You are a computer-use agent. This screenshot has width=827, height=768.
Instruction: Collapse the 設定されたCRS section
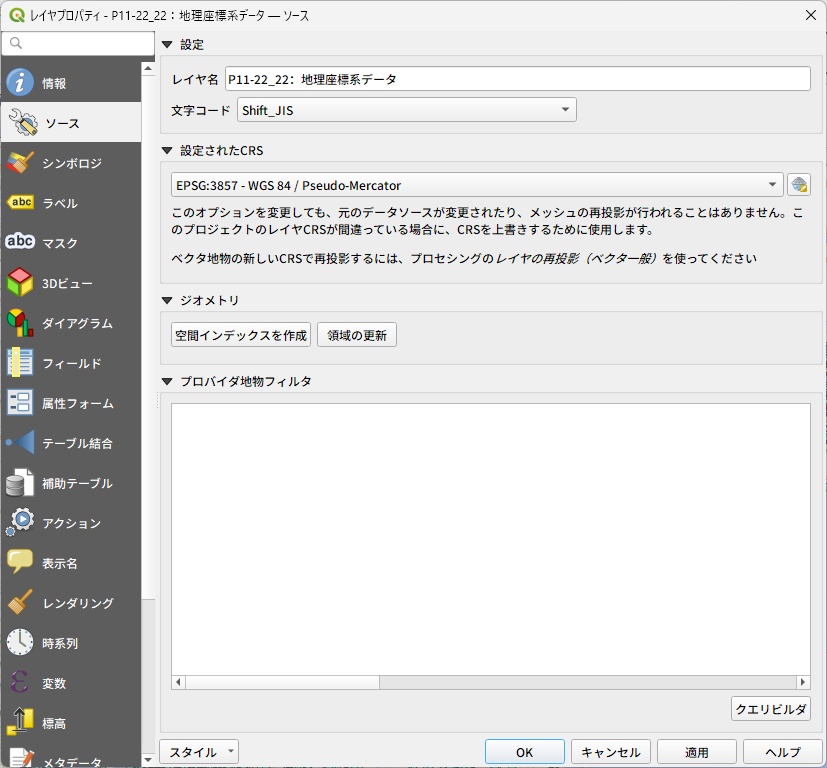click(x=165, y=150)
